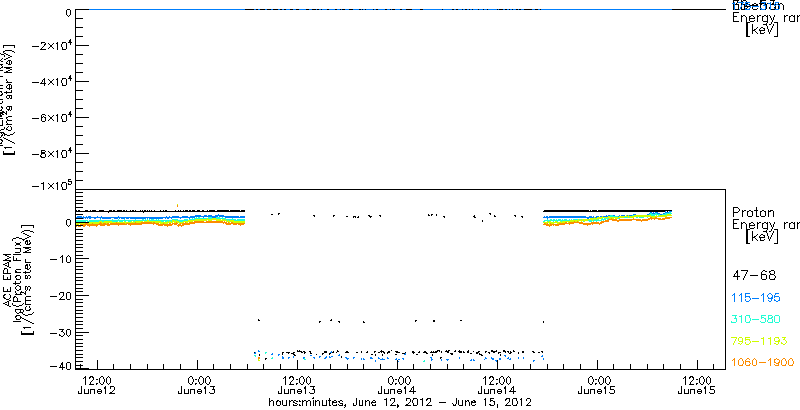This screenshot has width=800, height=410.
Task: Click the 0:00 June13 time tick label
Action: click(x=198, y=386)
